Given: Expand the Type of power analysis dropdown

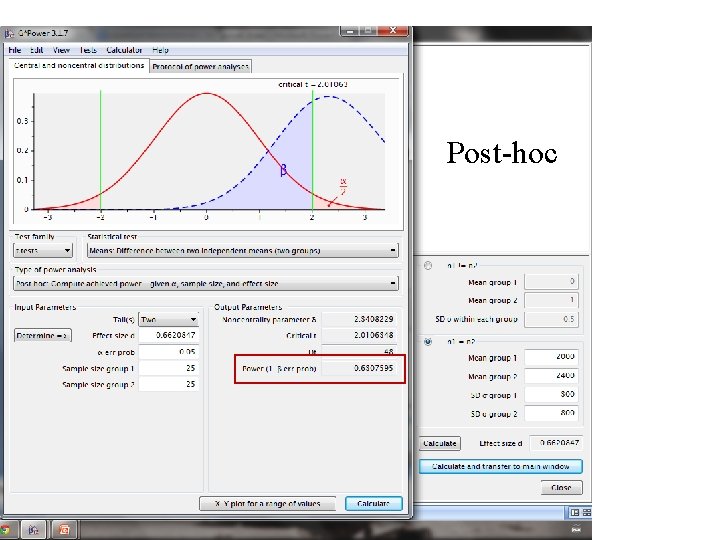Looking at the screenshot, I should point(206,284).
